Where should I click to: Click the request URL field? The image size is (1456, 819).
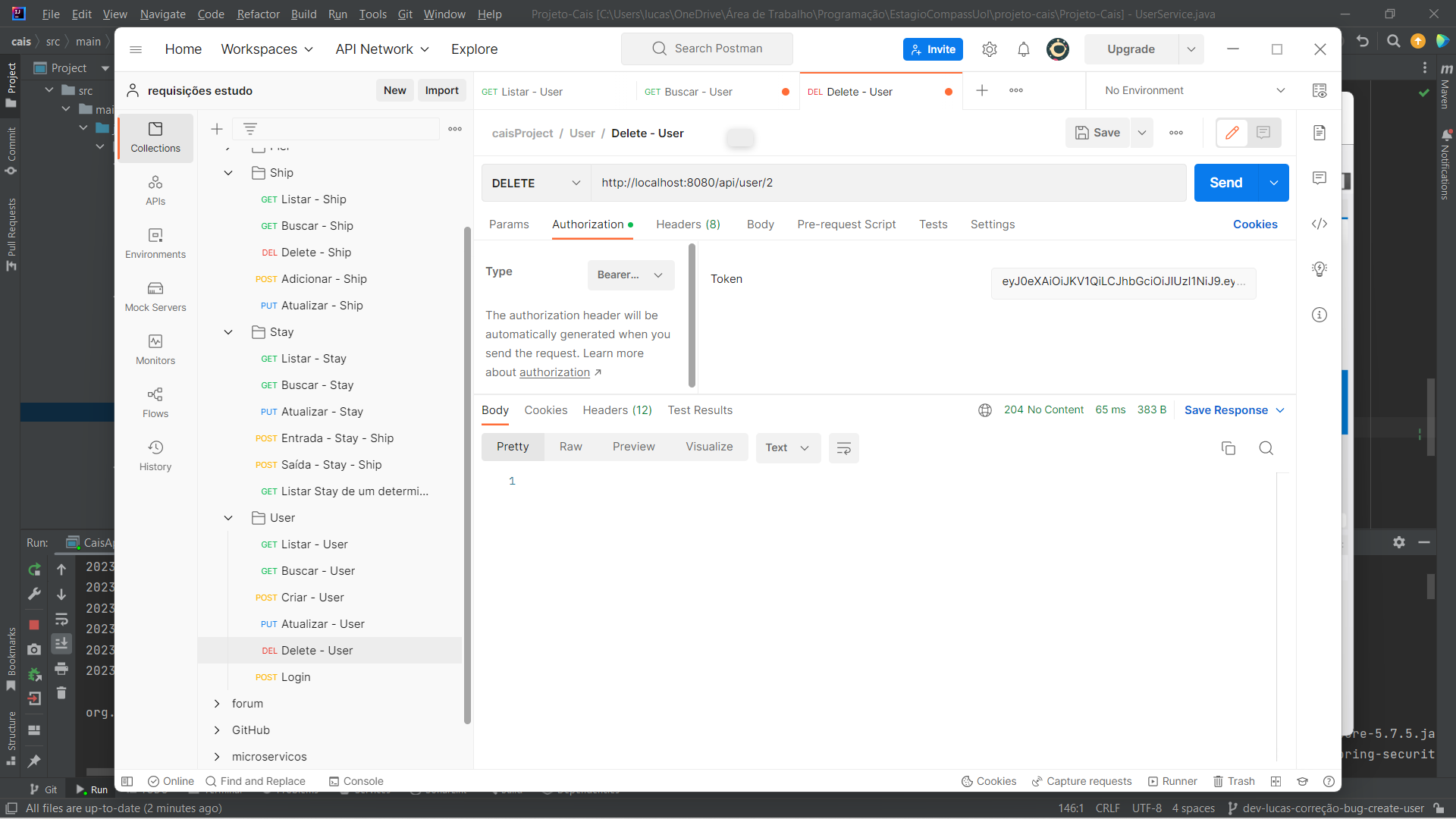tap(887, 183)
